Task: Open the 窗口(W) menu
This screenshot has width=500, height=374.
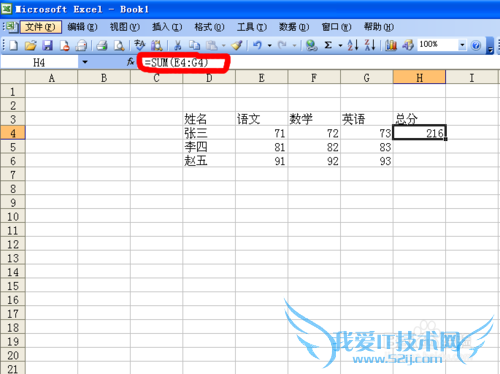Action: (336, 27)
